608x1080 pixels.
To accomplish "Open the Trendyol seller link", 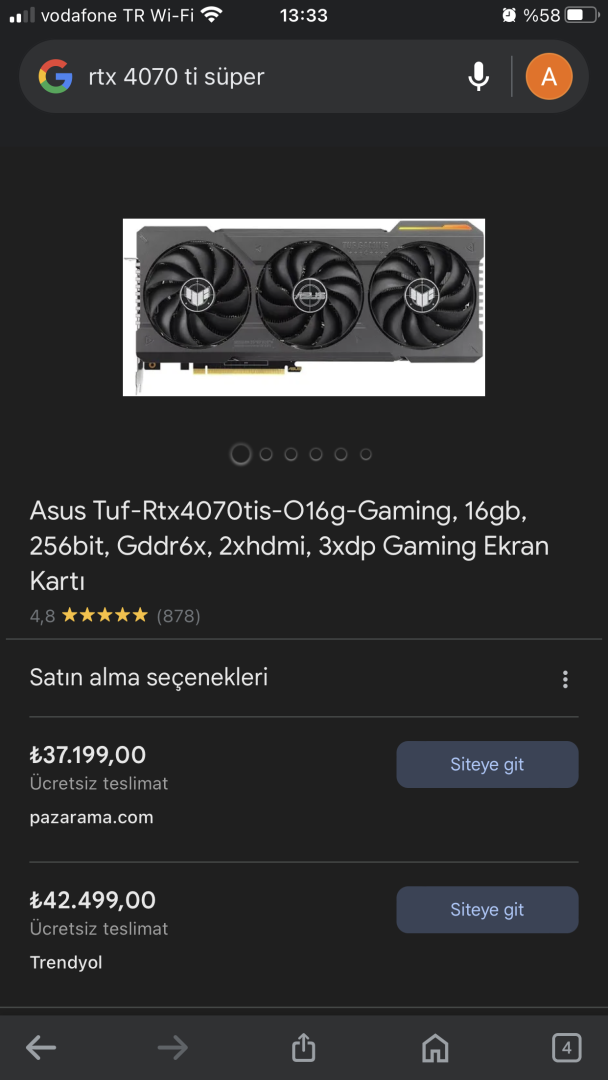I will [66, 962].
